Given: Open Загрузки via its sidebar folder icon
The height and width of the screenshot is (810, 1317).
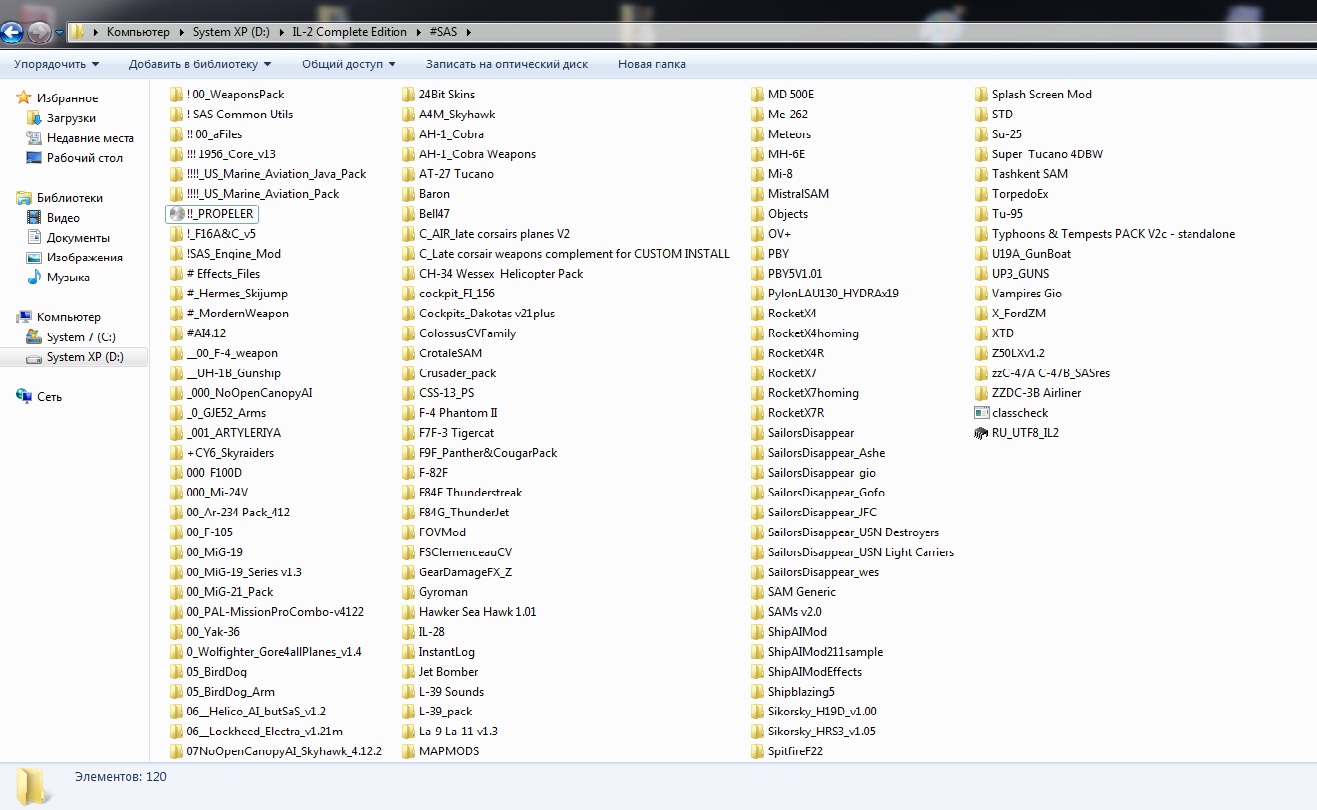Looking at the screenshot, I should pyautogui.click(x=35, y=118).
